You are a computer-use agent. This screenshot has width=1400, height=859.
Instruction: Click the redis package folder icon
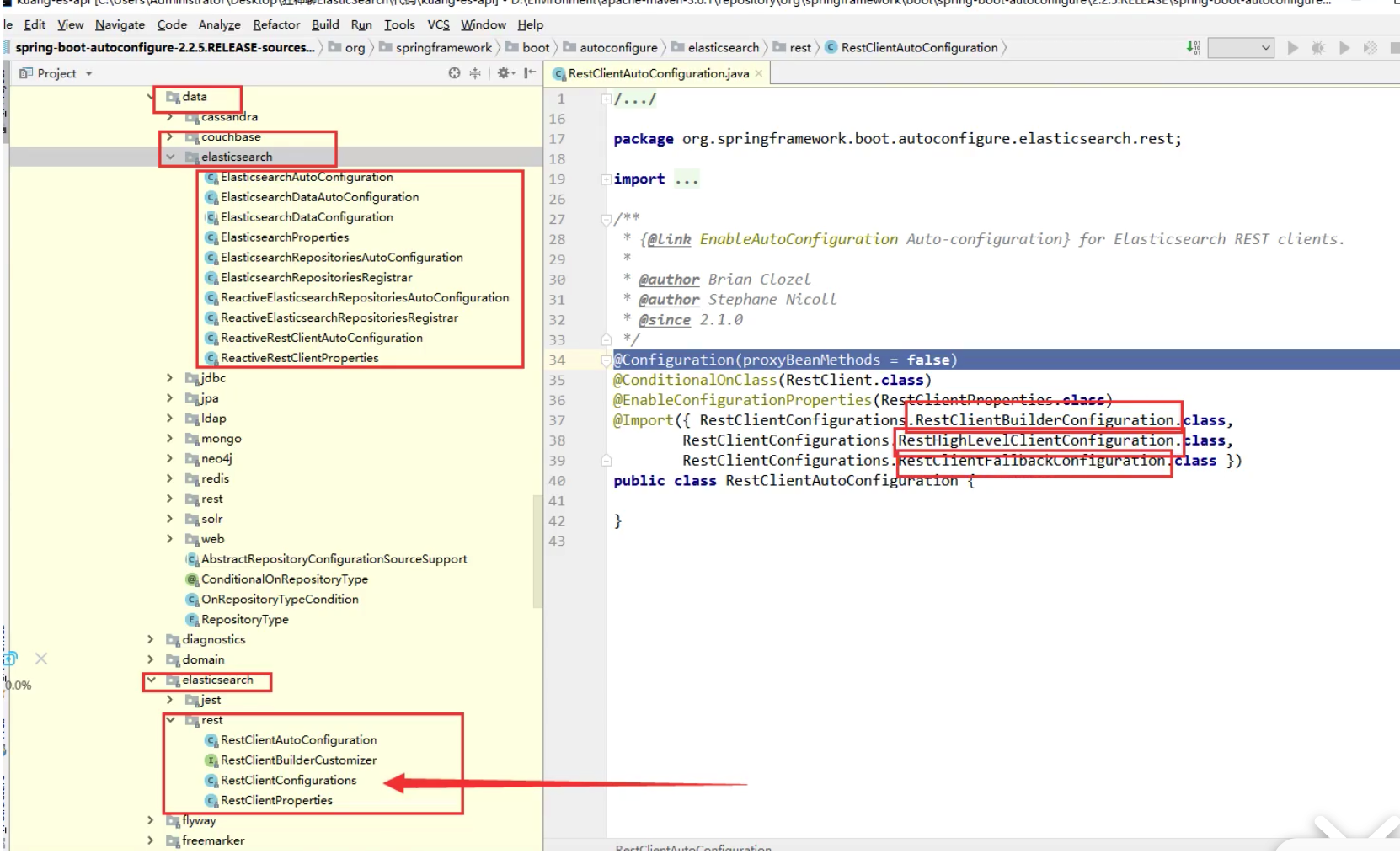pos(192,479)
